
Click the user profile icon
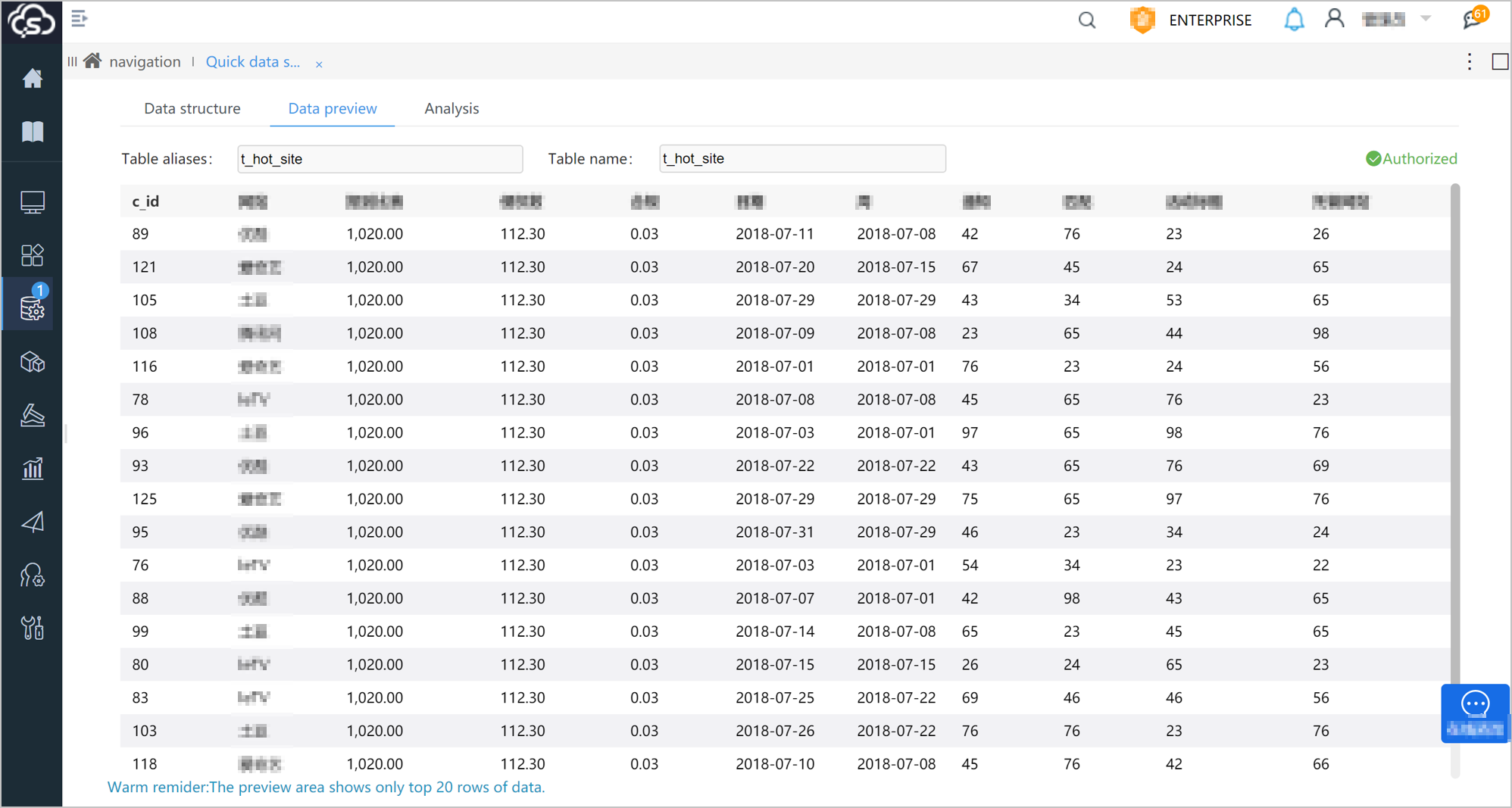click(1335, 19)
